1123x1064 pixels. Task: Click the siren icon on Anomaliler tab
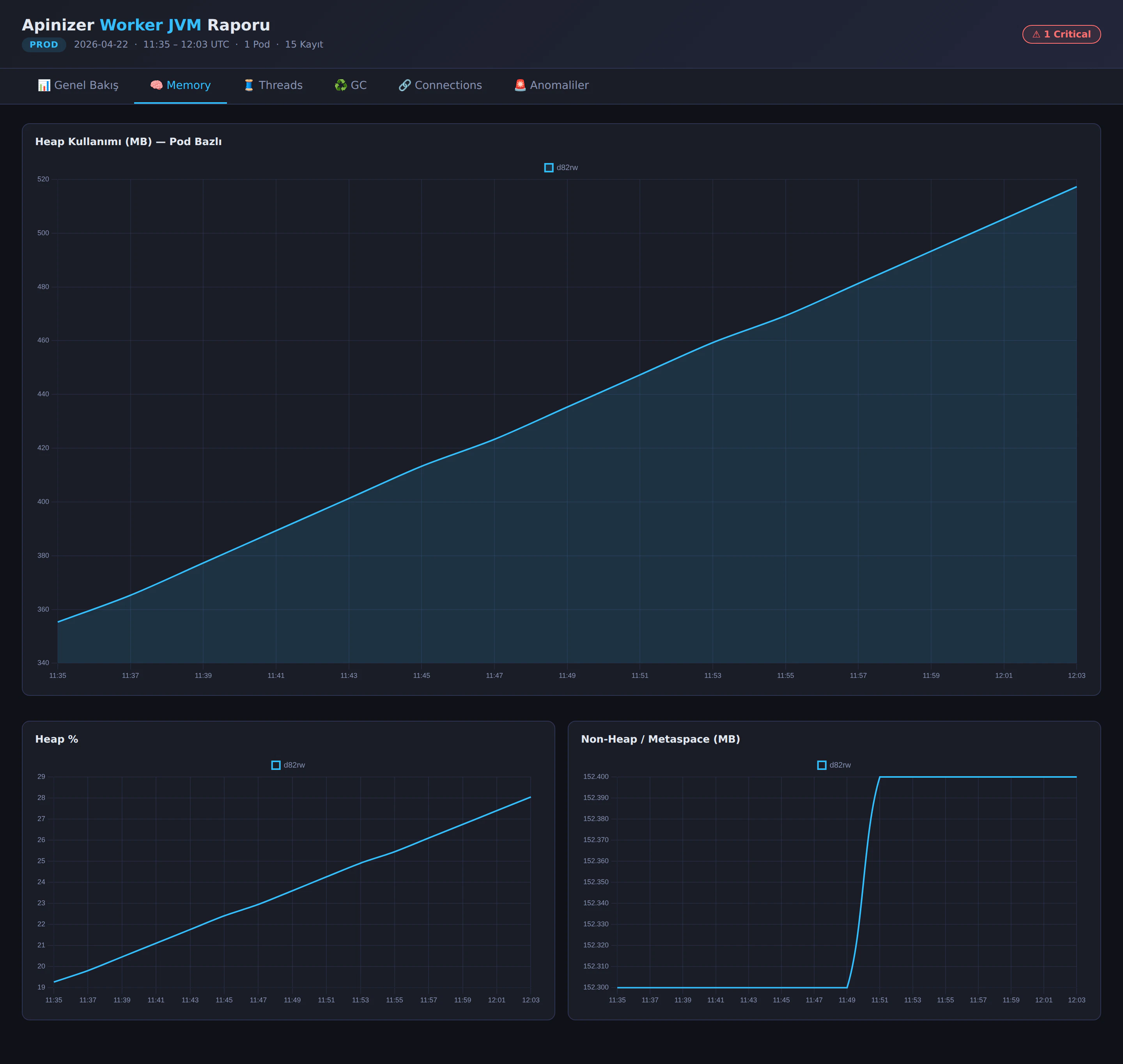(x=520, y=85)
